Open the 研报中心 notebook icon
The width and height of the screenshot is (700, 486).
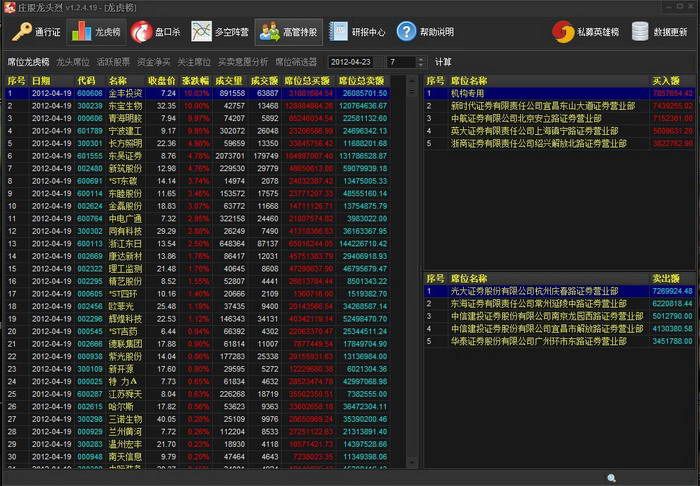point(338,32)
